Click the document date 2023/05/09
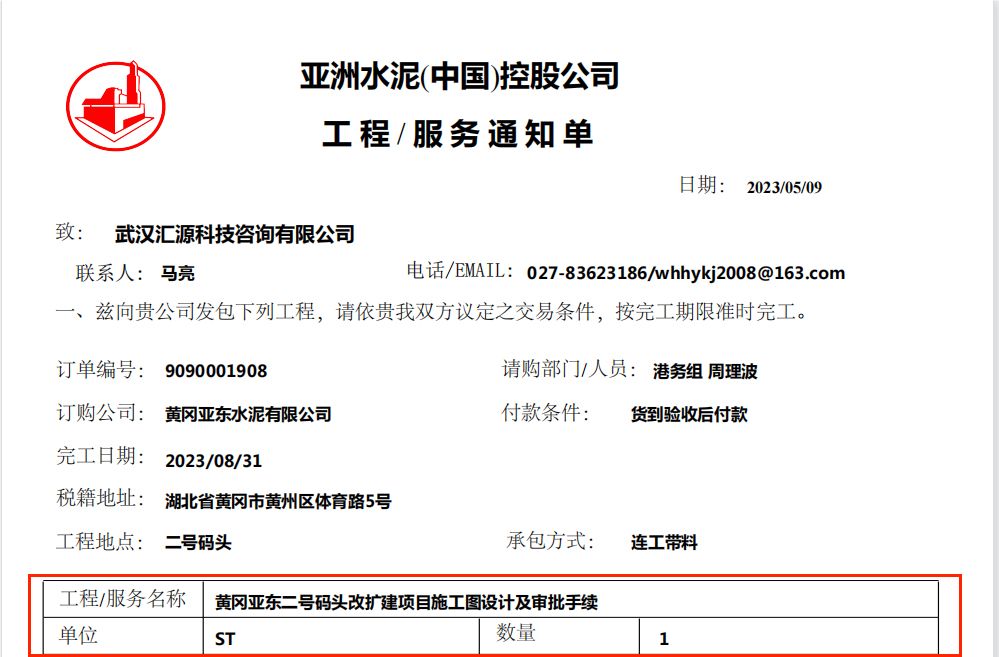This screenshot has height=657, width=999. point(784,187)
